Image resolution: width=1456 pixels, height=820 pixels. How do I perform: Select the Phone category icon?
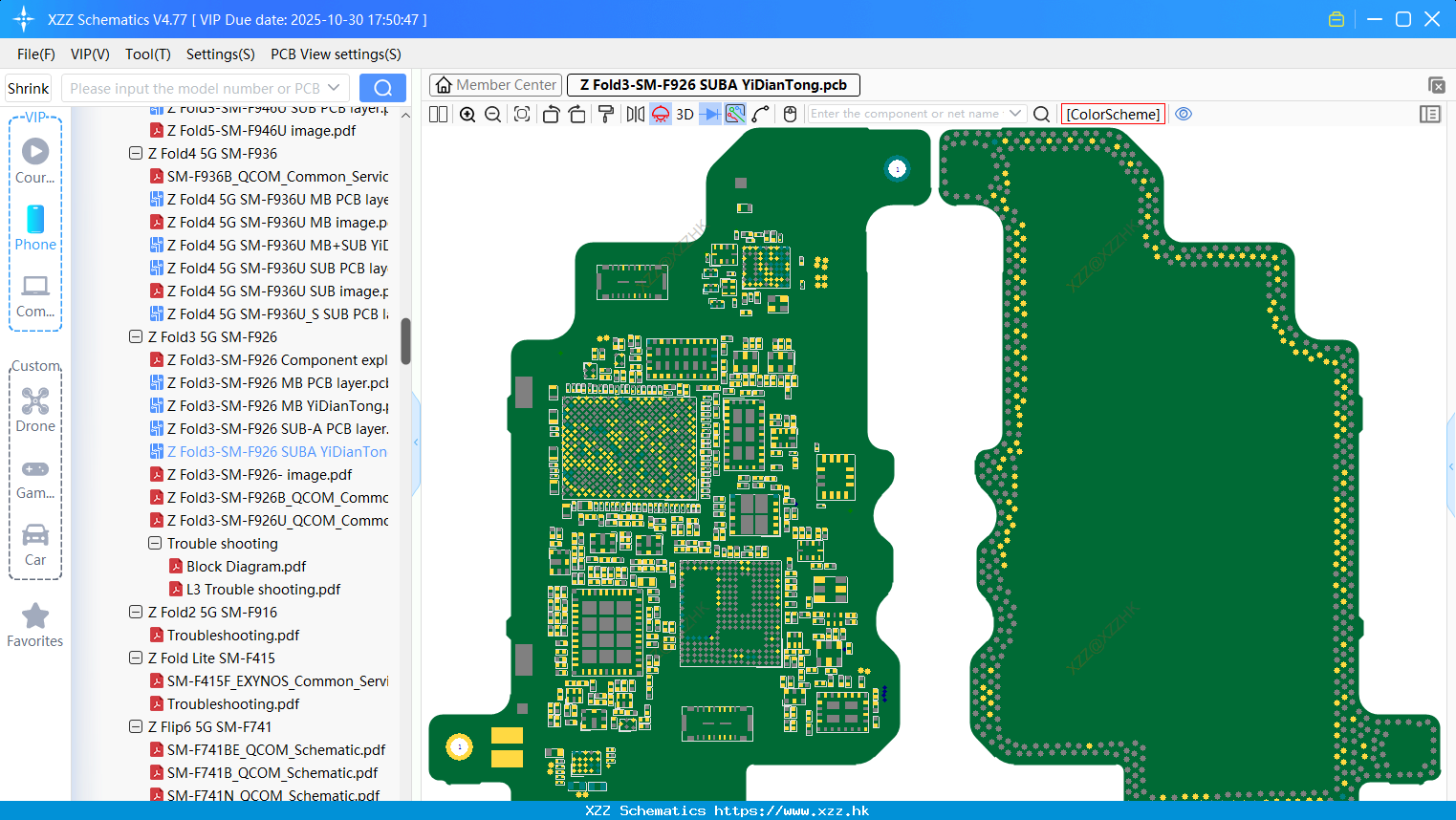[x=35, y=227]
